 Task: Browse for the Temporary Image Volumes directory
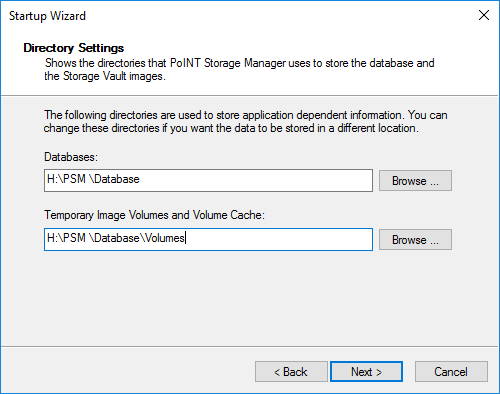pyautogui.click(x=415, y=239)
